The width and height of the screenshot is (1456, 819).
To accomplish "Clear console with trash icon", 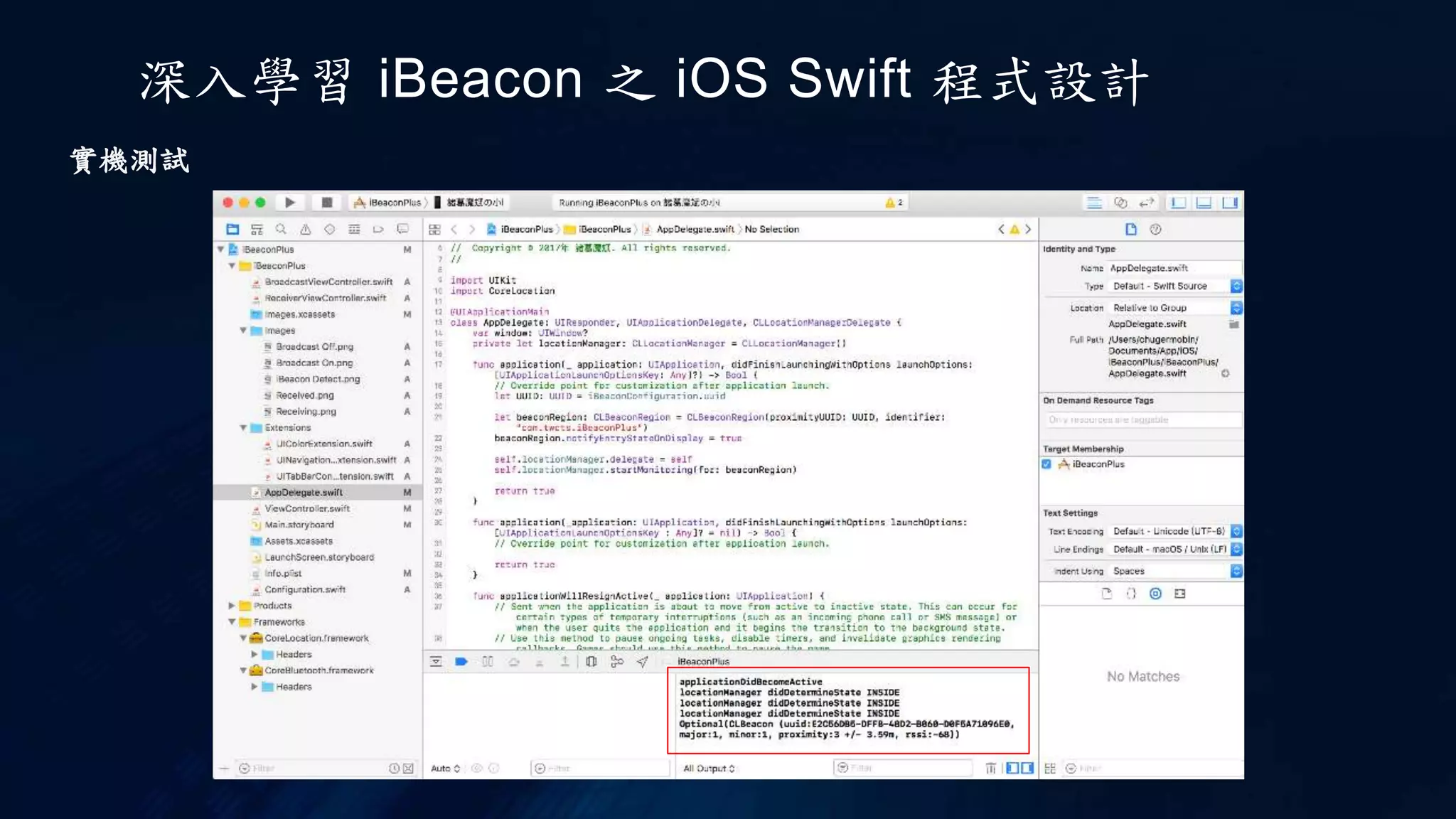I will pyautogui.click(x=990, y=769).
